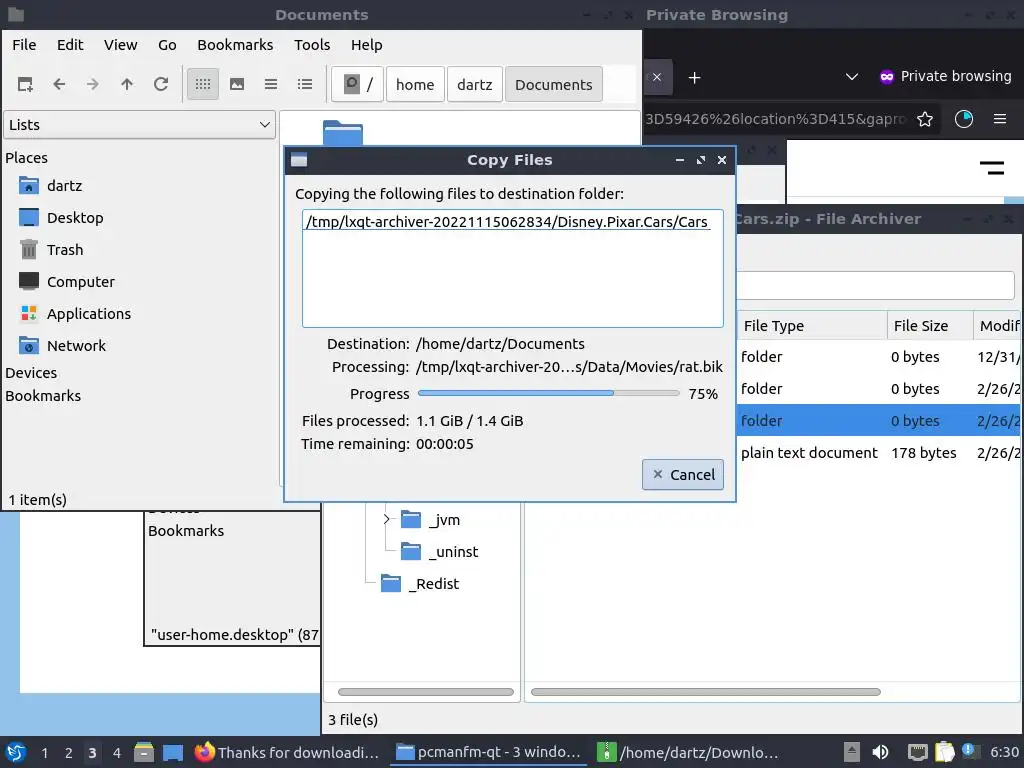Click the copy progress bar

[x=549, y=393]
